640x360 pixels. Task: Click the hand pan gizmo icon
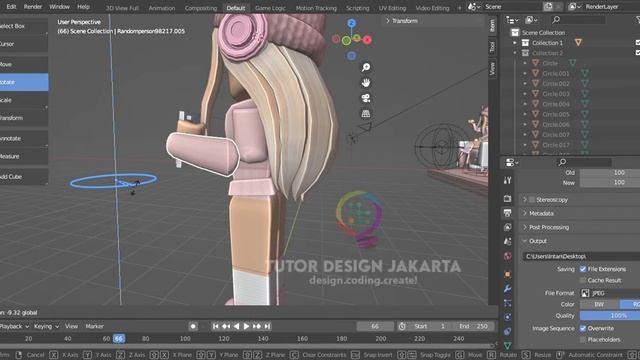366,83
